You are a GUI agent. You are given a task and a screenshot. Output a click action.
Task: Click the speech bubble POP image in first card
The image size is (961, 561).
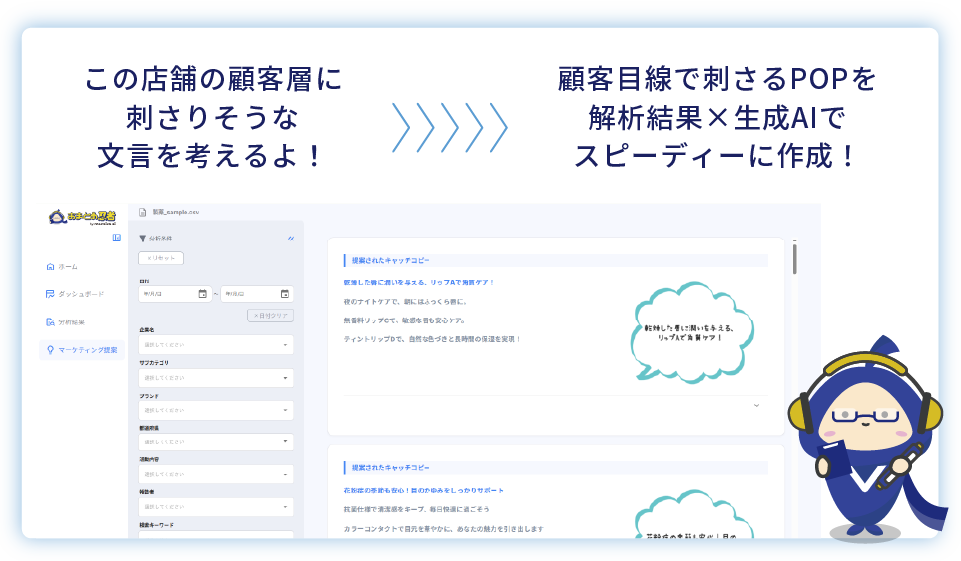(692, 333)
